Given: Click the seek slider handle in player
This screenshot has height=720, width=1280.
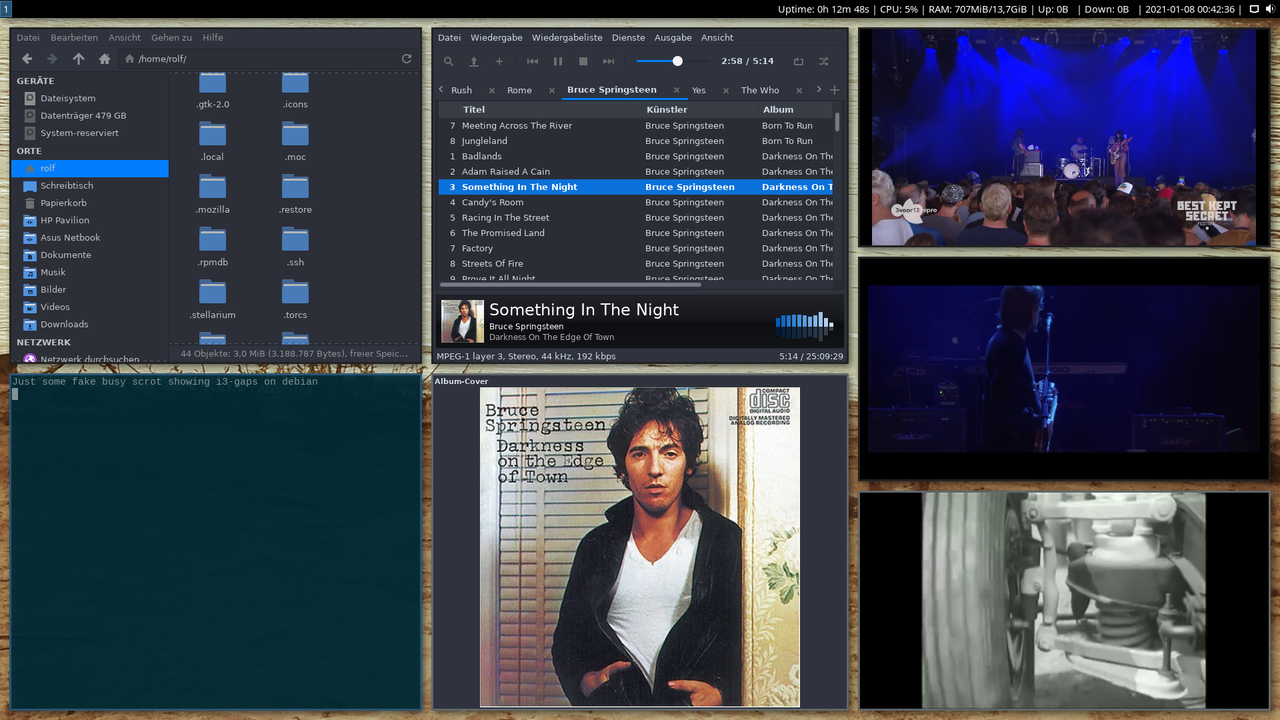Looking at the screenshot, I should tap(677, 61).
